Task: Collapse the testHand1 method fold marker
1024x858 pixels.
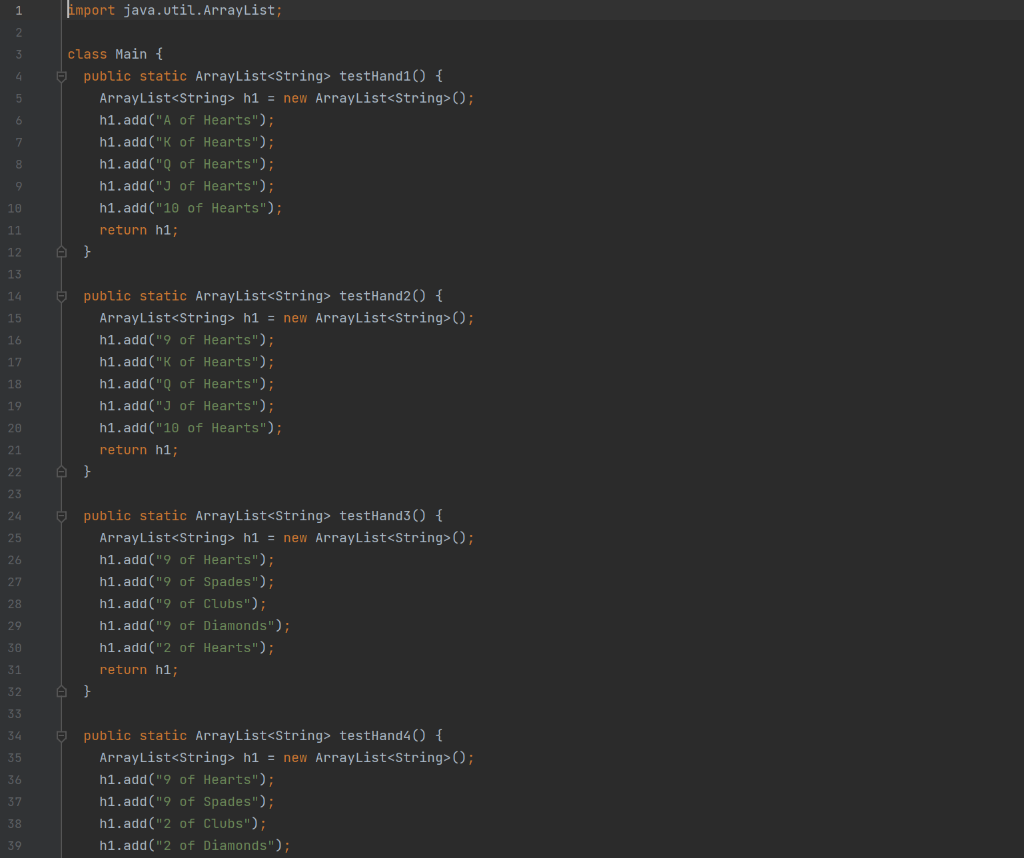Action: pyautogui.click(x=61, y=76)
